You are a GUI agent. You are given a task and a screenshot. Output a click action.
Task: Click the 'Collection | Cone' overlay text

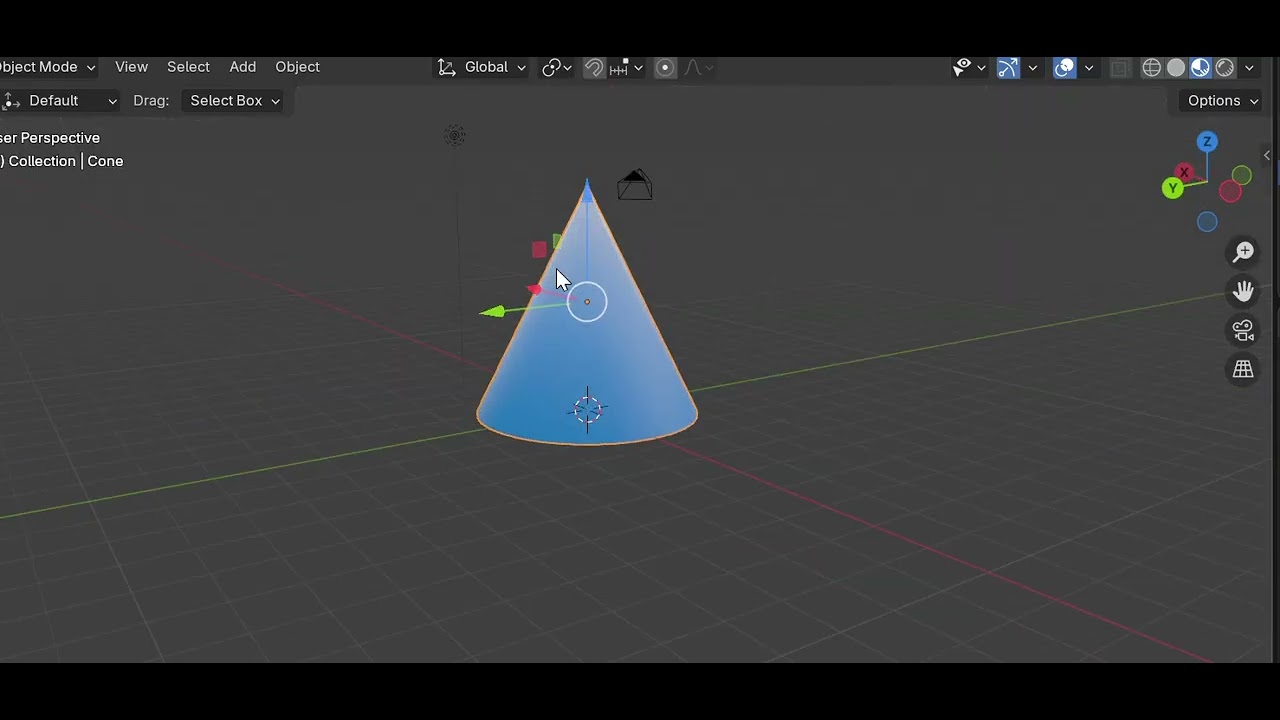point(66,161)
